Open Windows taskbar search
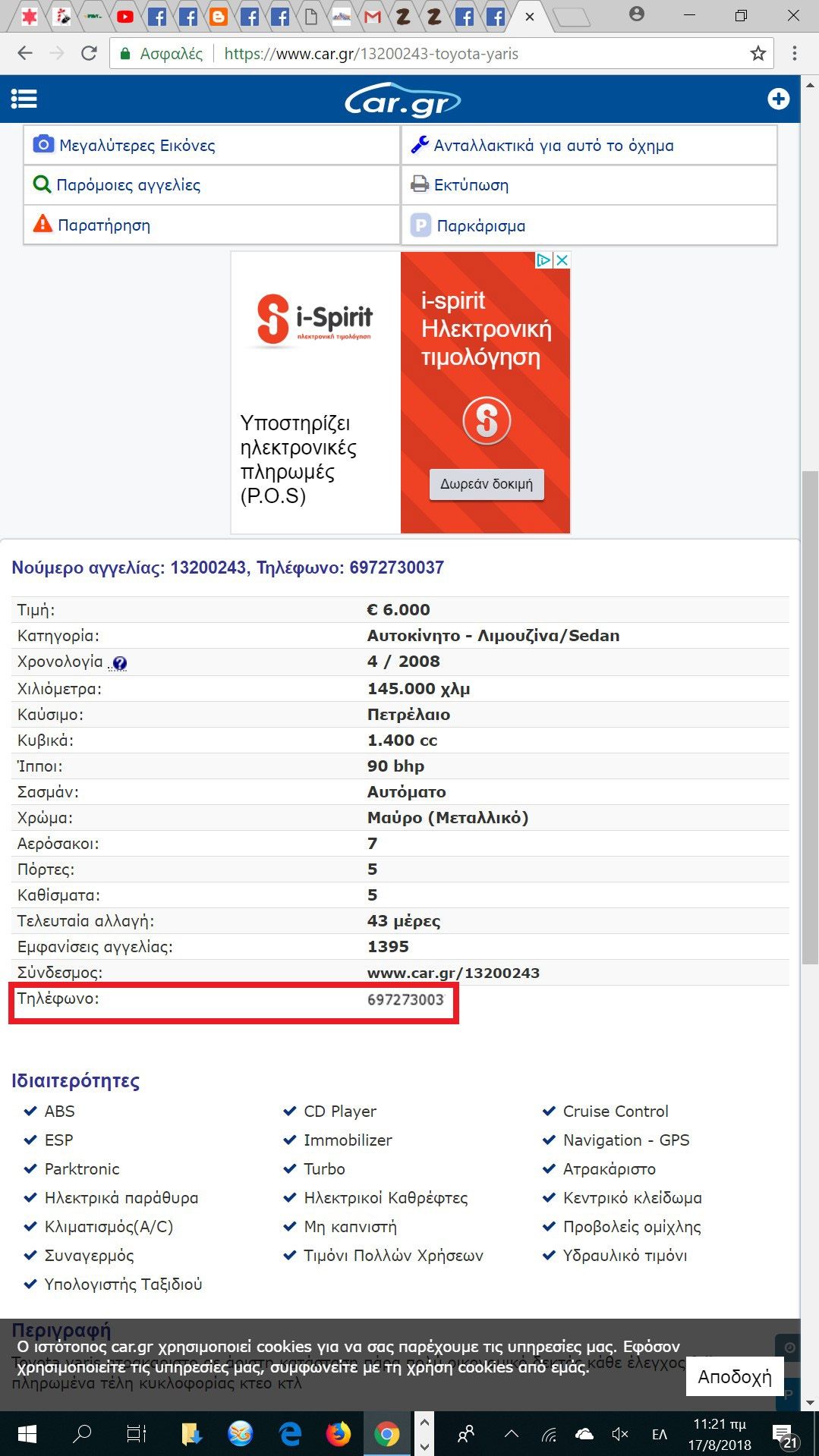 pyautogui.click(x=81, y=1434)
